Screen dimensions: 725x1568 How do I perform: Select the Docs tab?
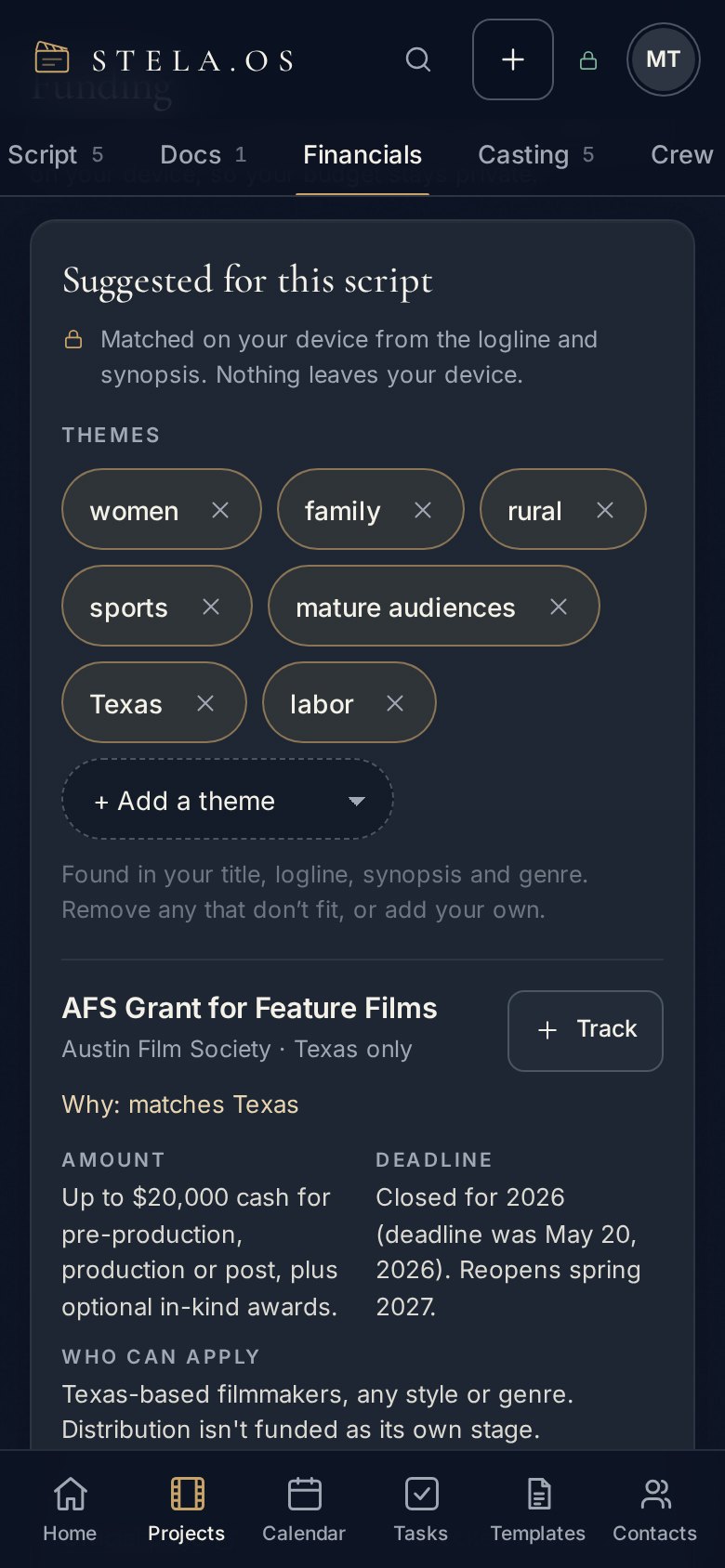(x=203, y=155)
